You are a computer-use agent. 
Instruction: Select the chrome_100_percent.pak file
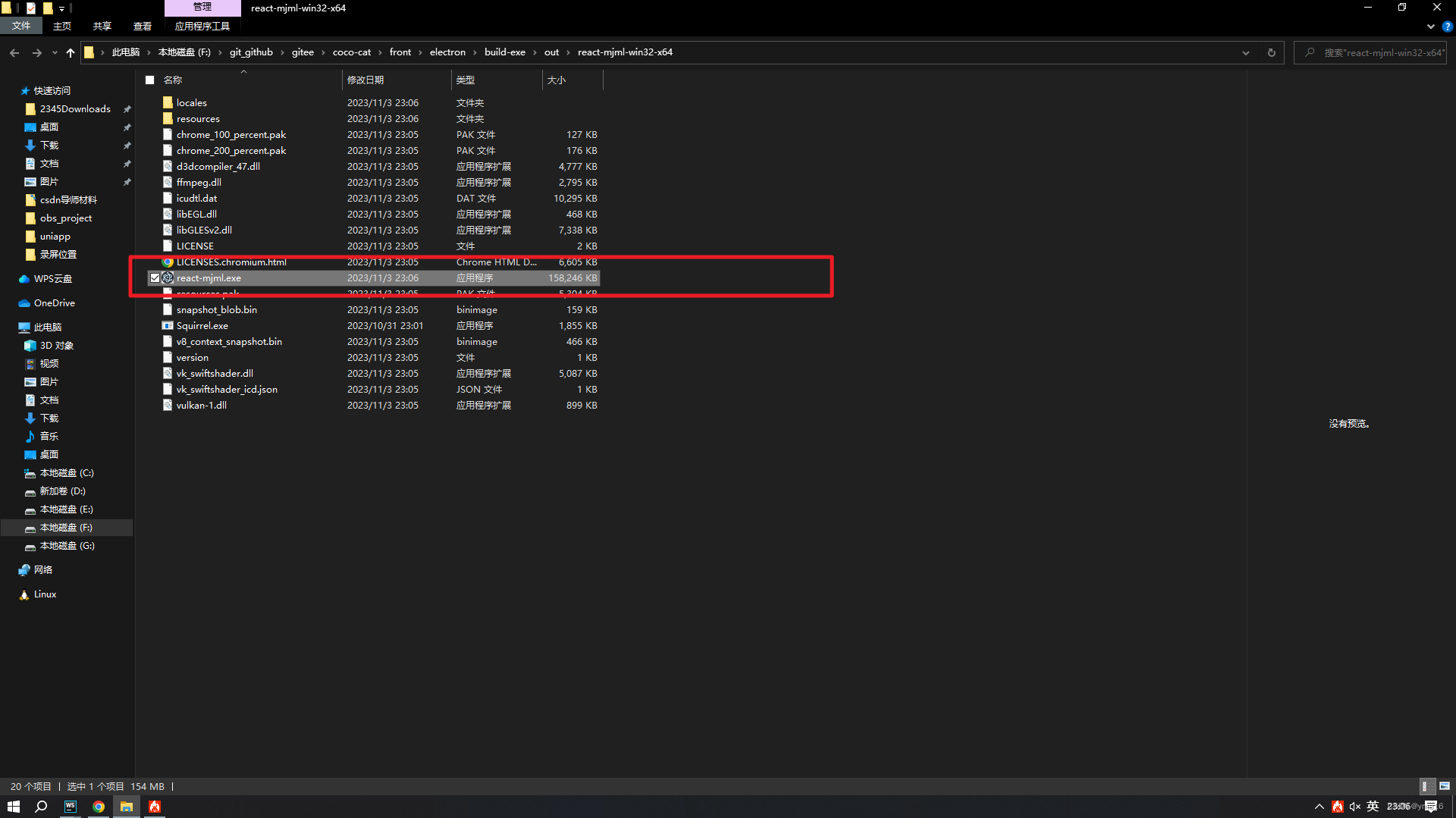coord(372,135)
